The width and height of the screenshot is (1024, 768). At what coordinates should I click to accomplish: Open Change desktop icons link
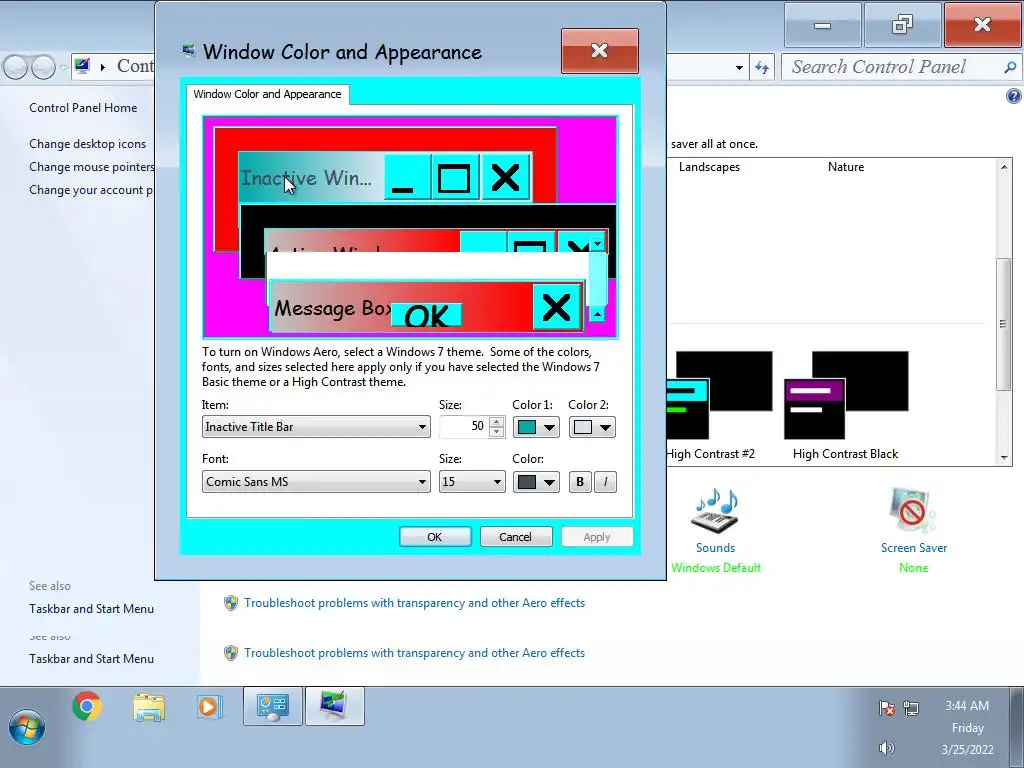click(x=88, y=144)
